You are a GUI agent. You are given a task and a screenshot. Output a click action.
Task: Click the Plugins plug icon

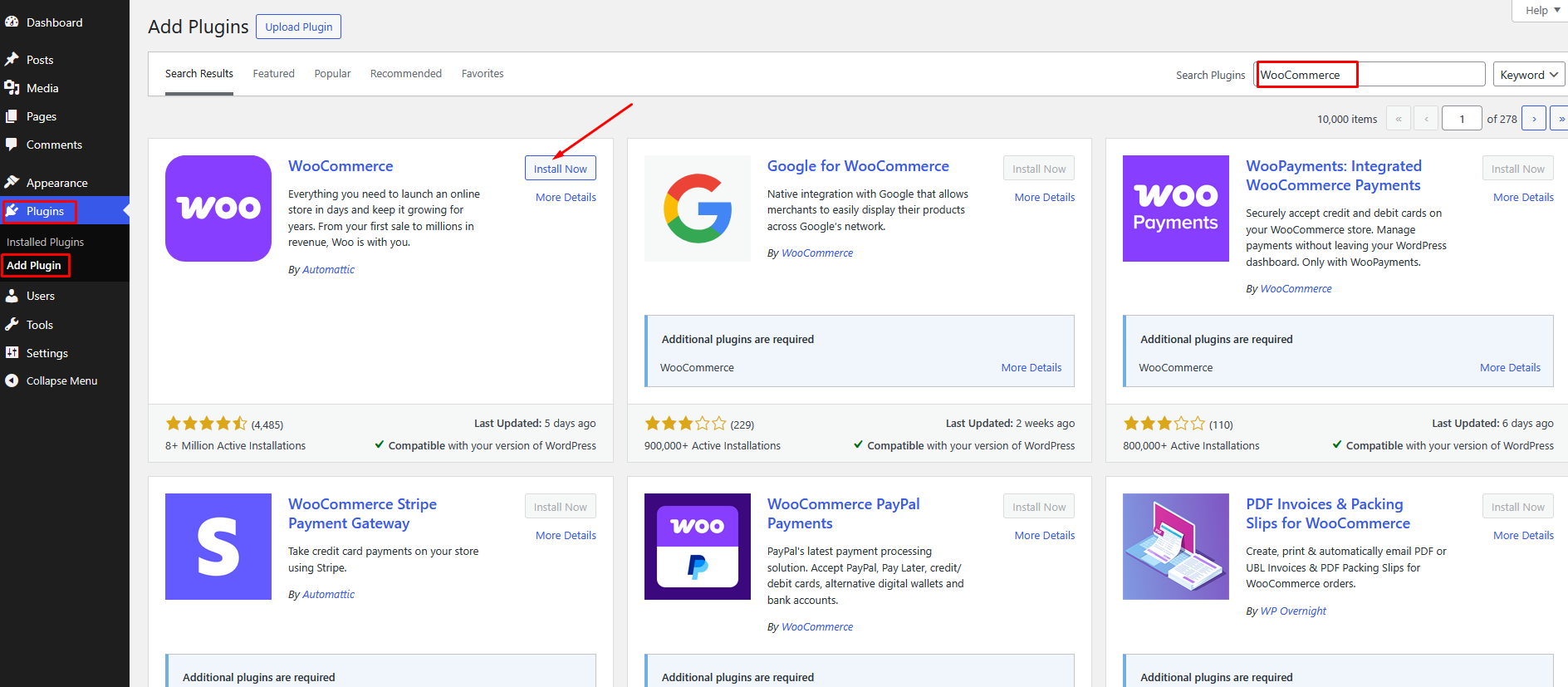click(12, 211)
